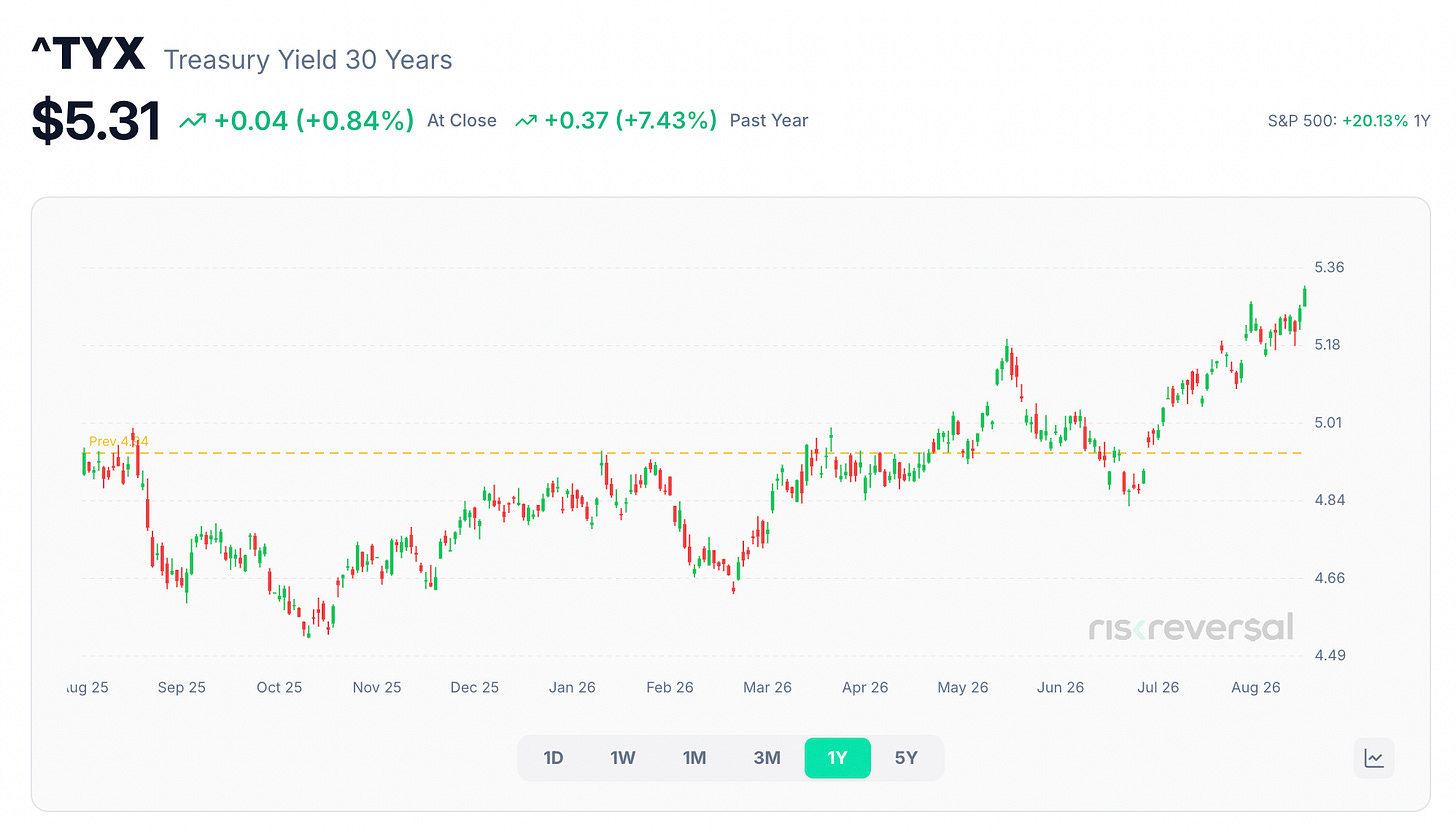Choose the 3M time range
Screen dimensions: 1456x832
click(x=767, y=758)
